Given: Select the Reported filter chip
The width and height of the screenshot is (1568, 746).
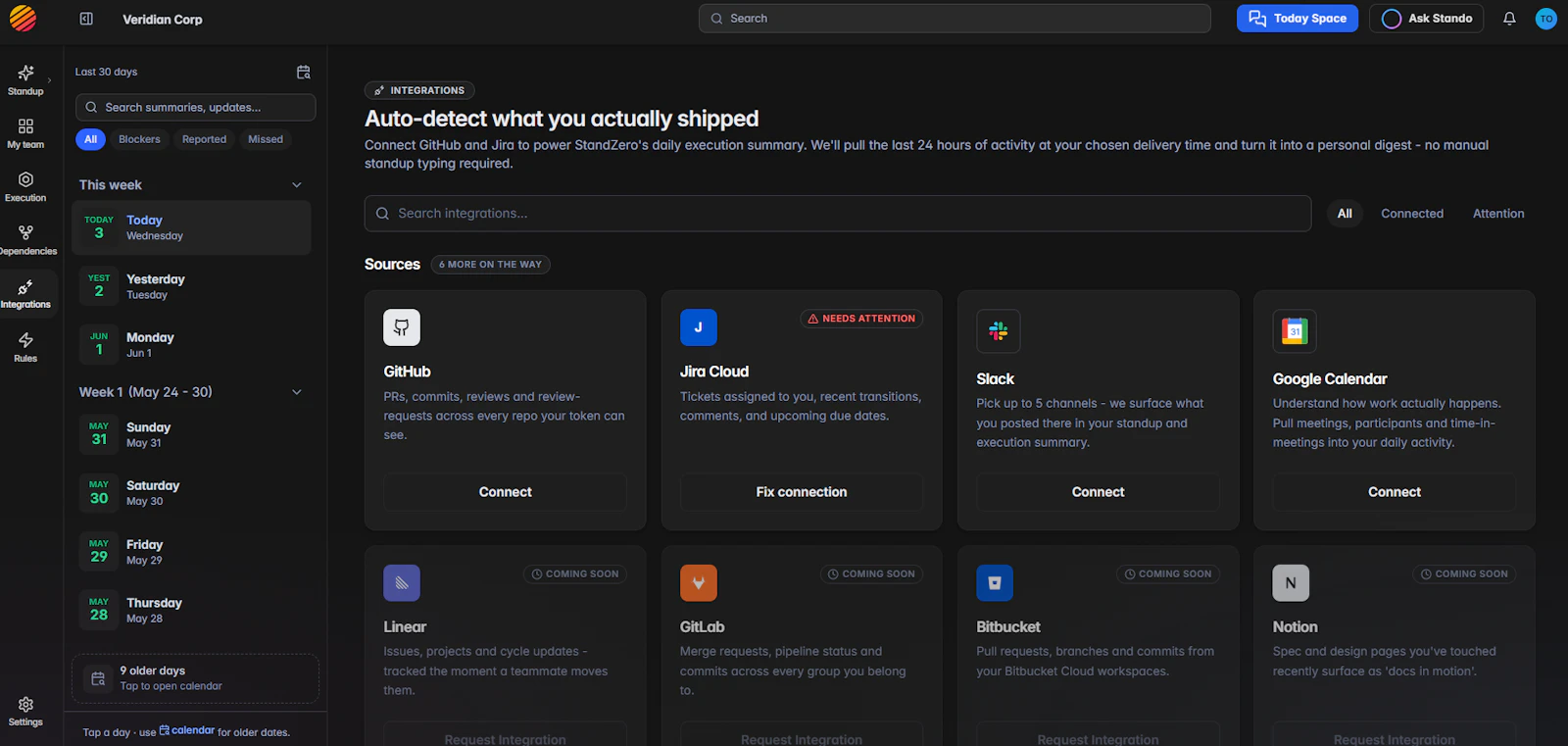Looking at the screenshot, I should tap(204, 139).
